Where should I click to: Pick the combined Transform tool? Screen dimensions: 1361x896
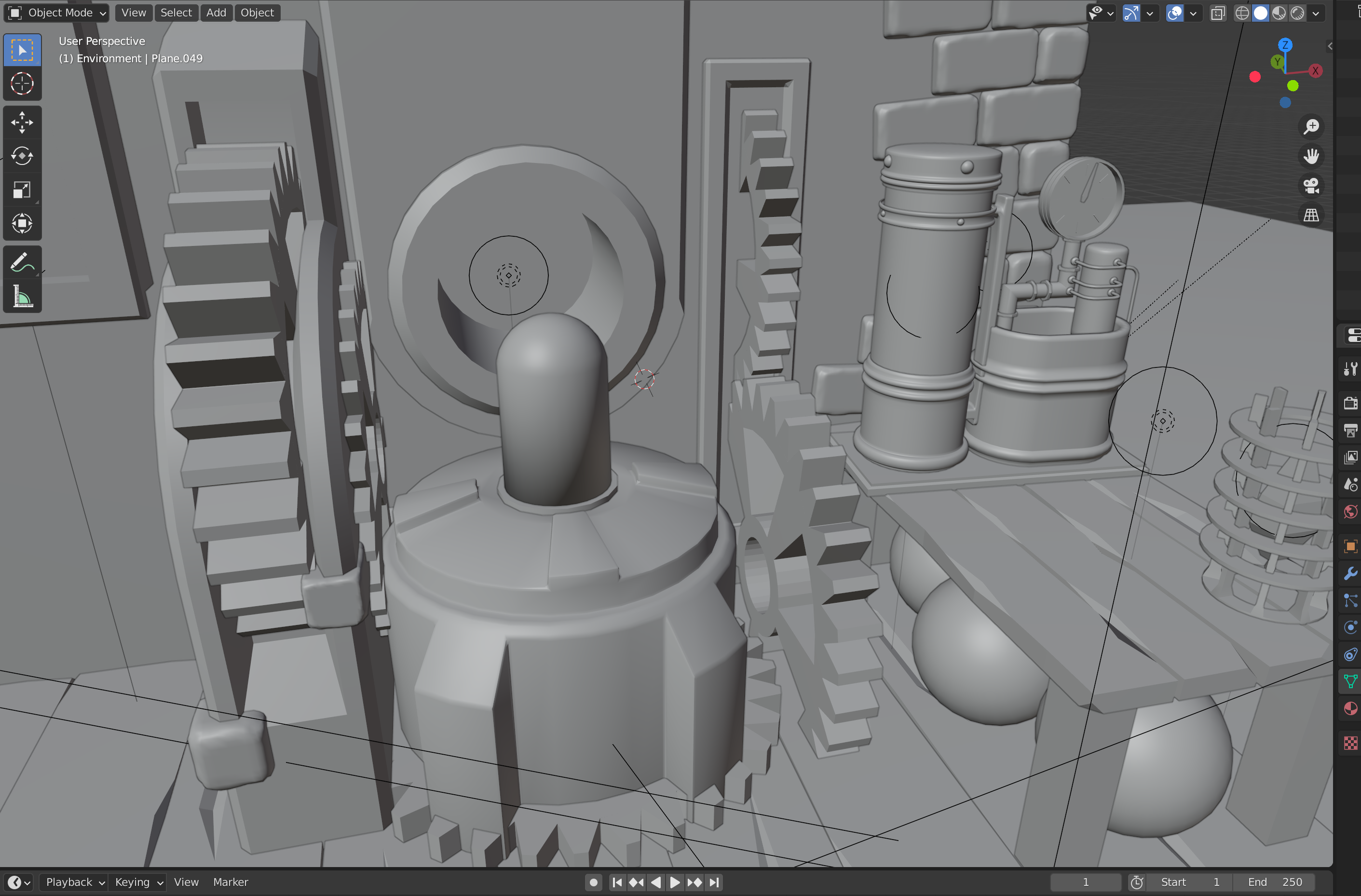(22, 224)
